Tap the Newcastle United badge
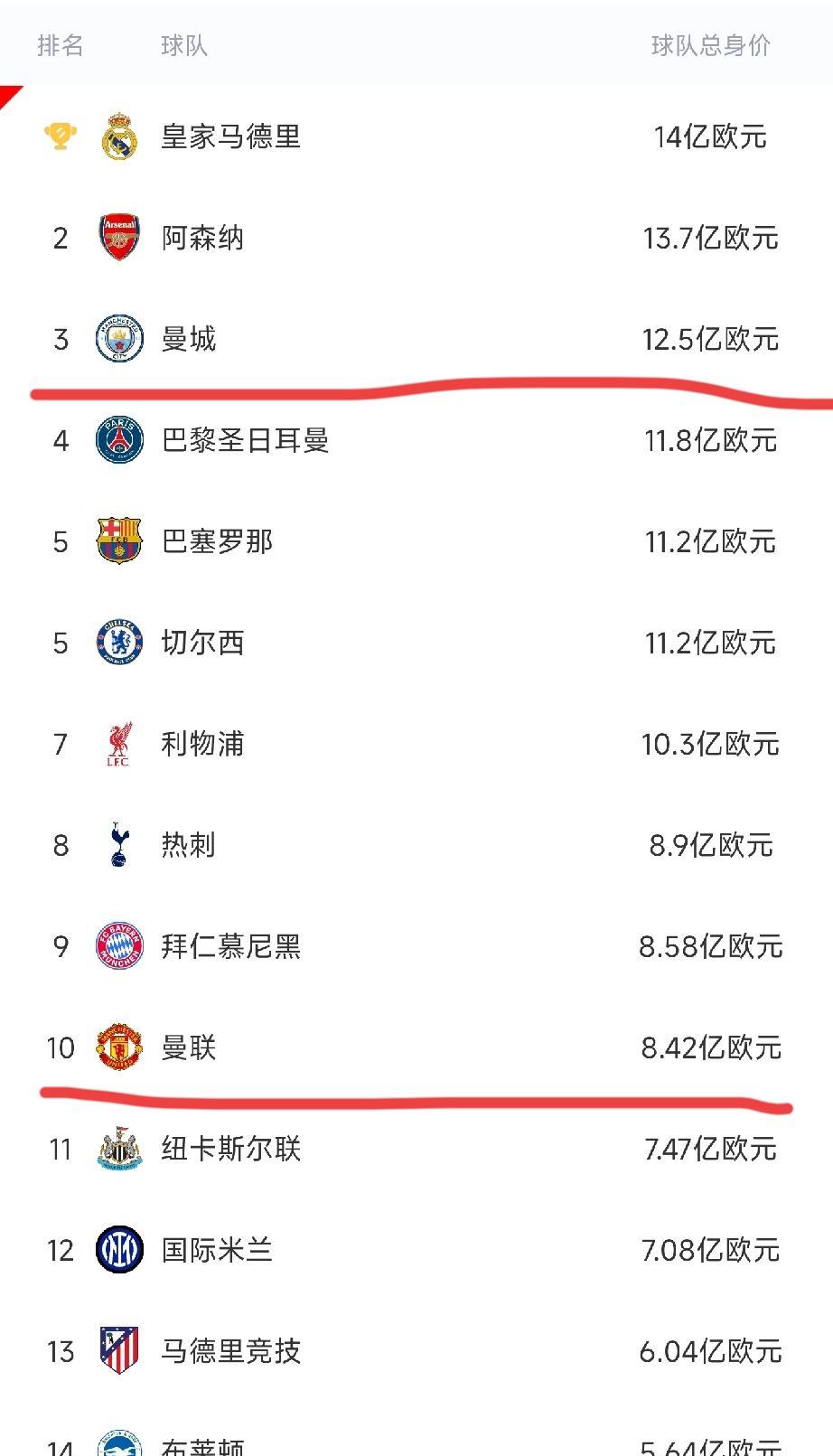 click(119, 1149)
